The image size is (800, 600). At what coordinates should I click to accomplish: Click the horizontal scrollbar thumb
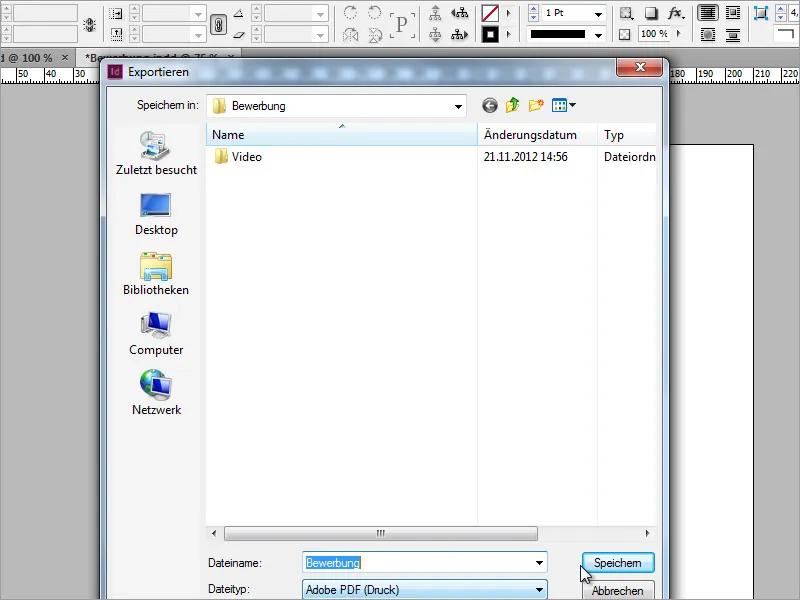pos(381,533)
